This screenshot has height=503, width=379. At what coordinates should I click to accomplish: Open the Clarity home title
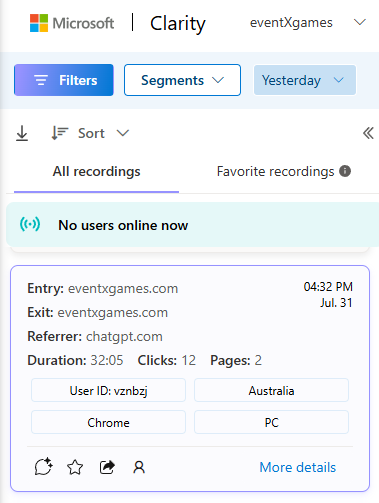(x=178, y=24)
